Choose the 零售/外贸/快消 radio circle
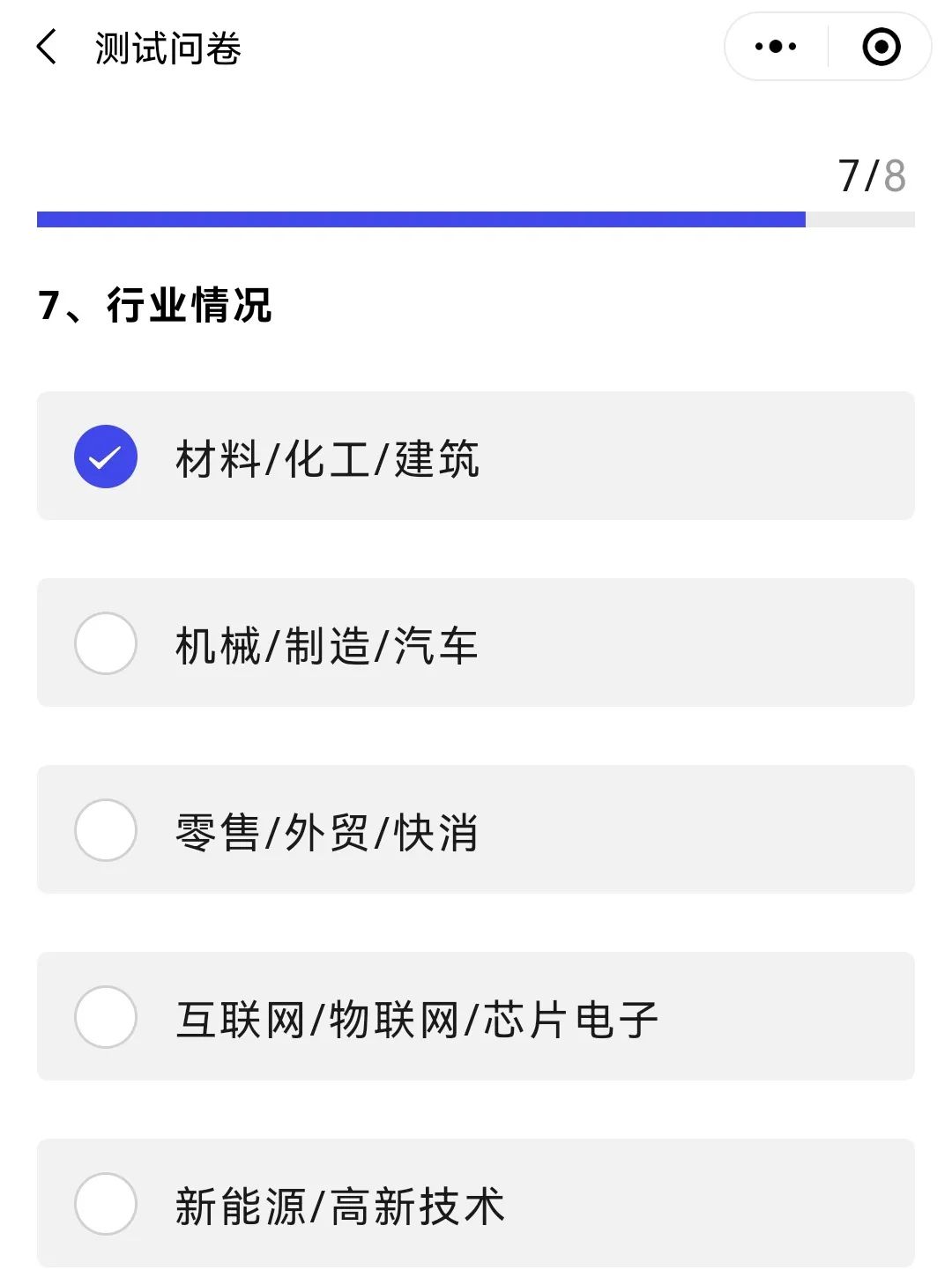Image resolution: width=952 pixels, height=1270 pixels. 106,830
